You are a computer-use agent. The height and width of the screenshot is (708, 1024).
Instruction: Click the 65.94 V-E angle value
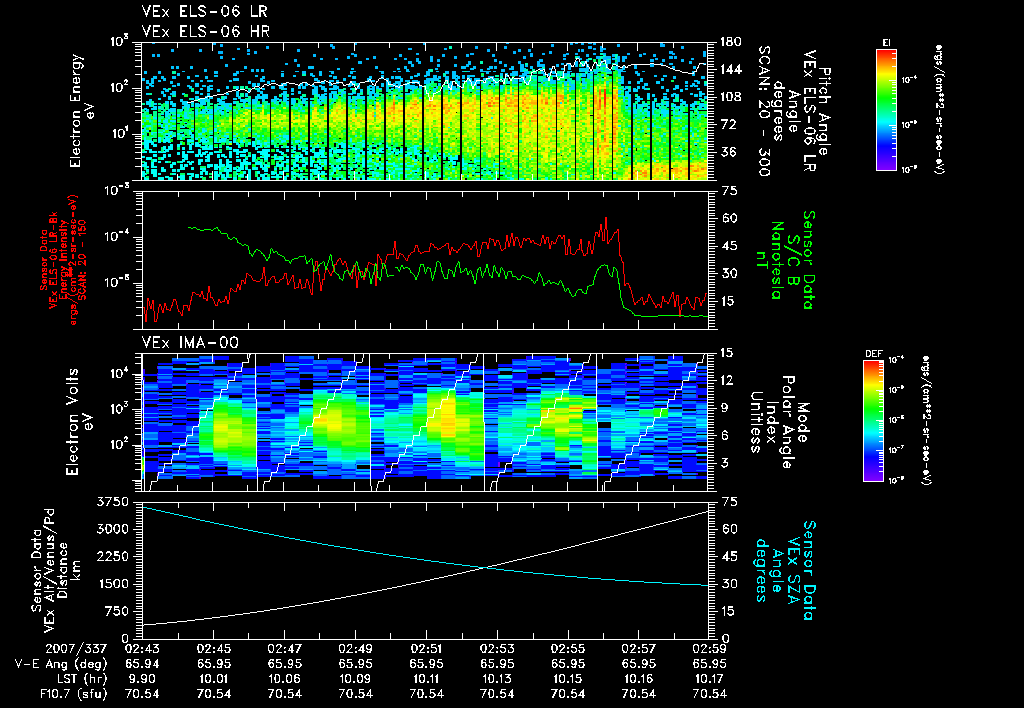[142, 664]
